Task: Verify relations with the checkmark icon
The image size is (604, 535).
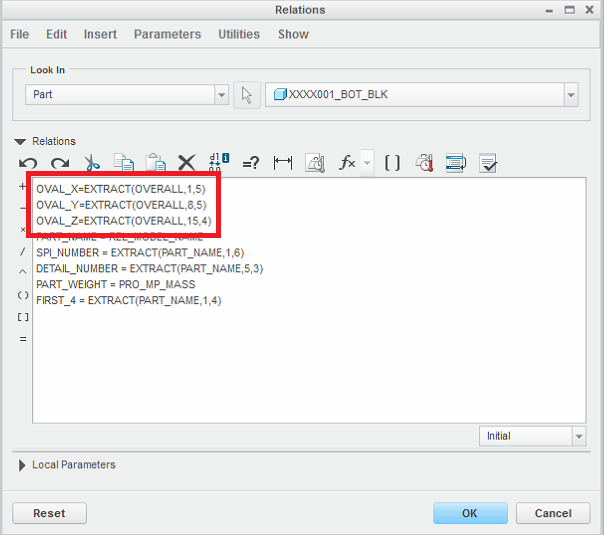Action: click(x=488, y=163)
